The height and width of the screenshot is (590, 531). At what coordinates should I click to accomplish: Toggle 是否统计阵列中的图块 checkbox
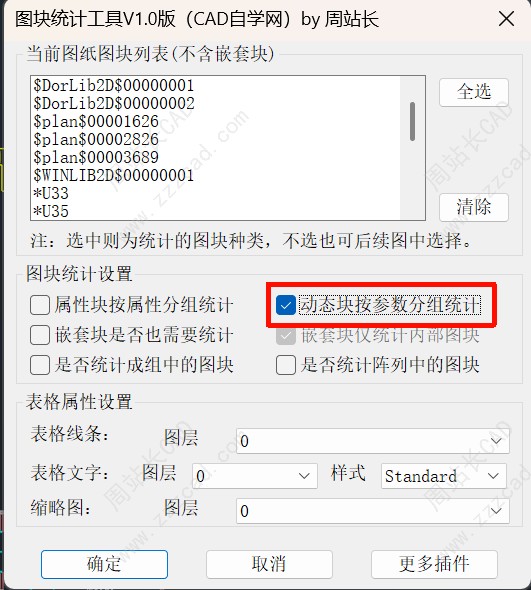[286, 365]
